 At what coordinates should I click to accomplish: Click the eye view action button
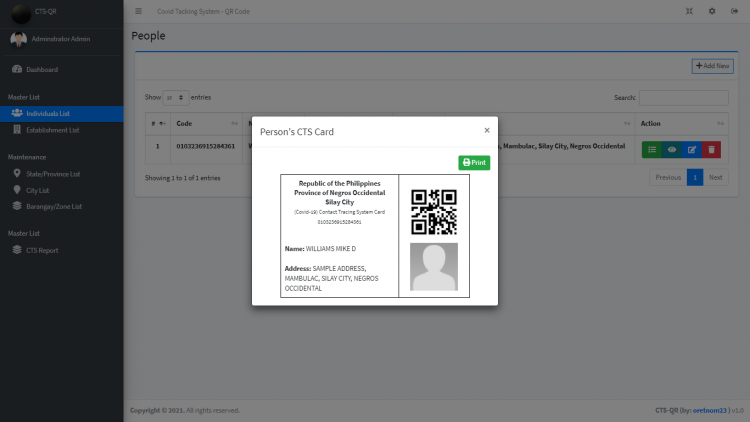[x=672, y=150]
